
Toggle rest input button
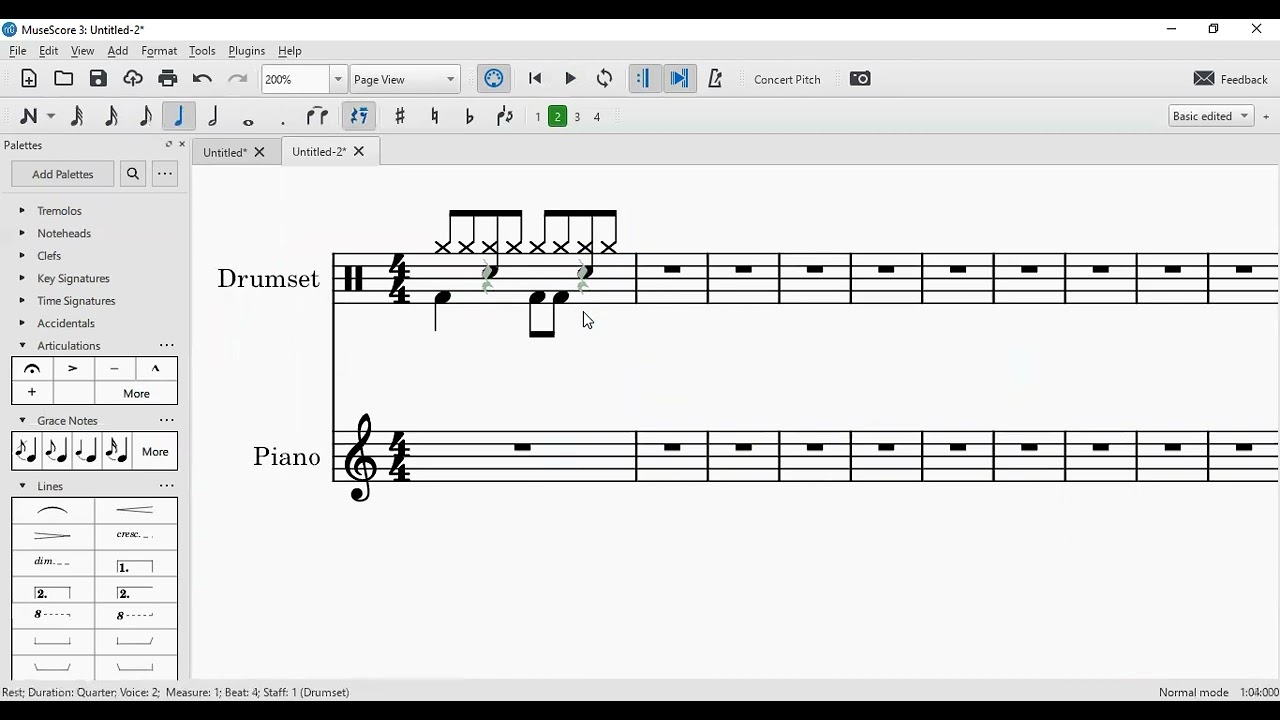coord(359,116)
